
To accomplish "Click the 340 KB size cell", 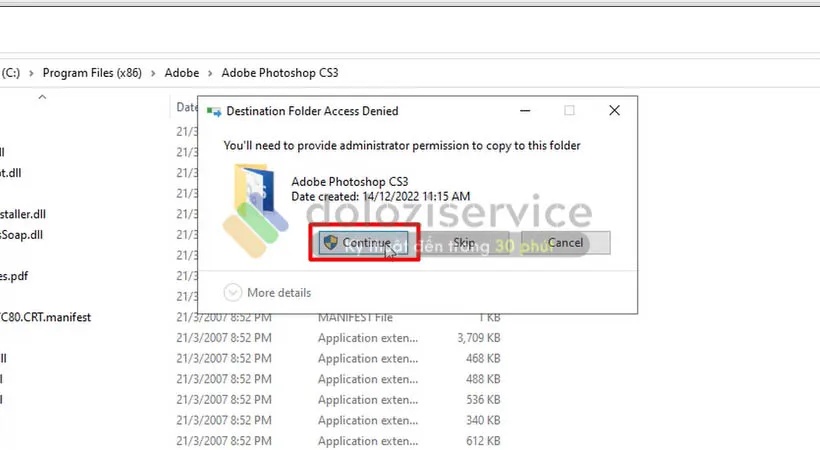I will 483,420.
